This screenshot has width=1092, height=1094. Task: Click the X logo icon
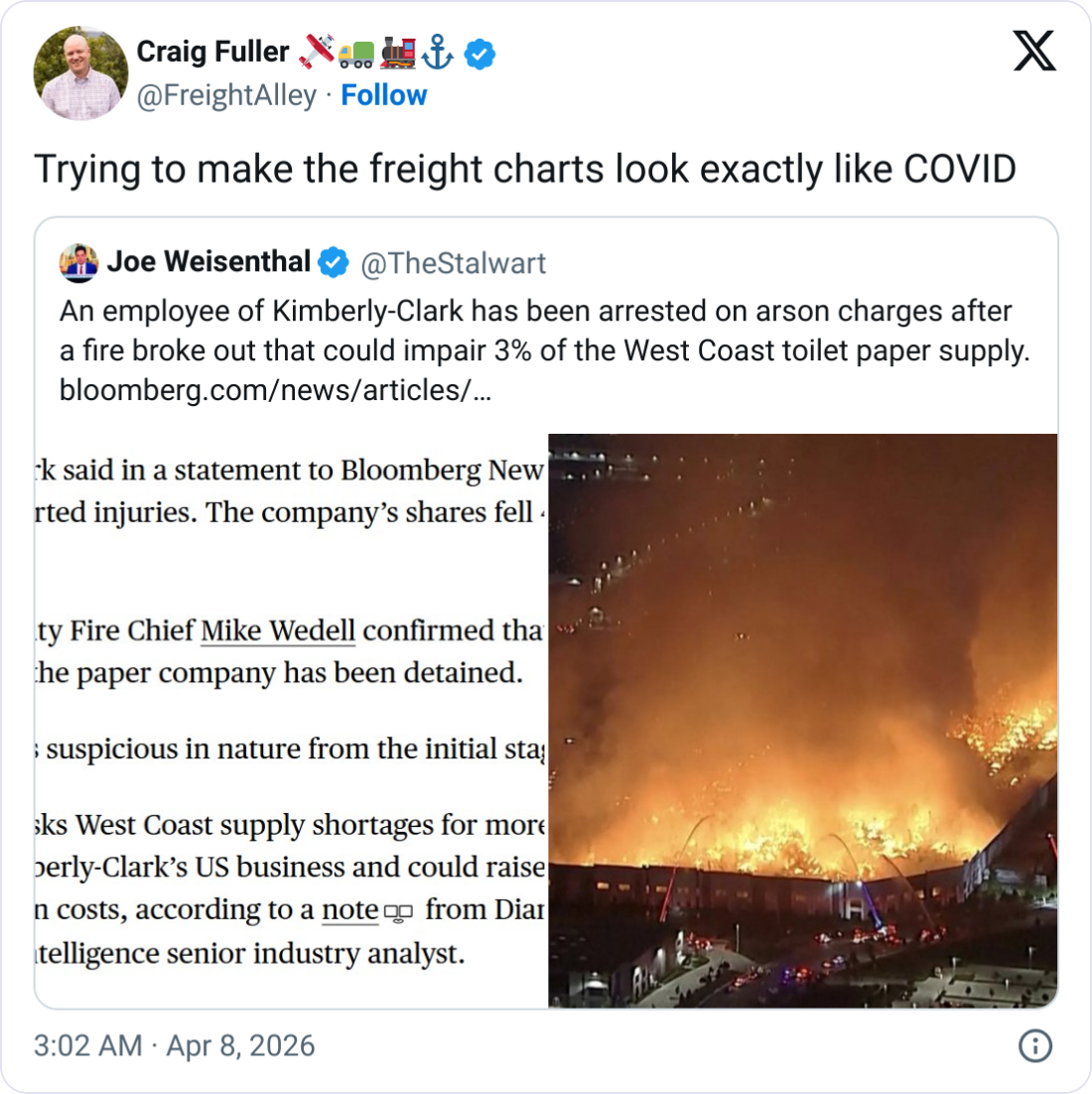click(1034, 51)
